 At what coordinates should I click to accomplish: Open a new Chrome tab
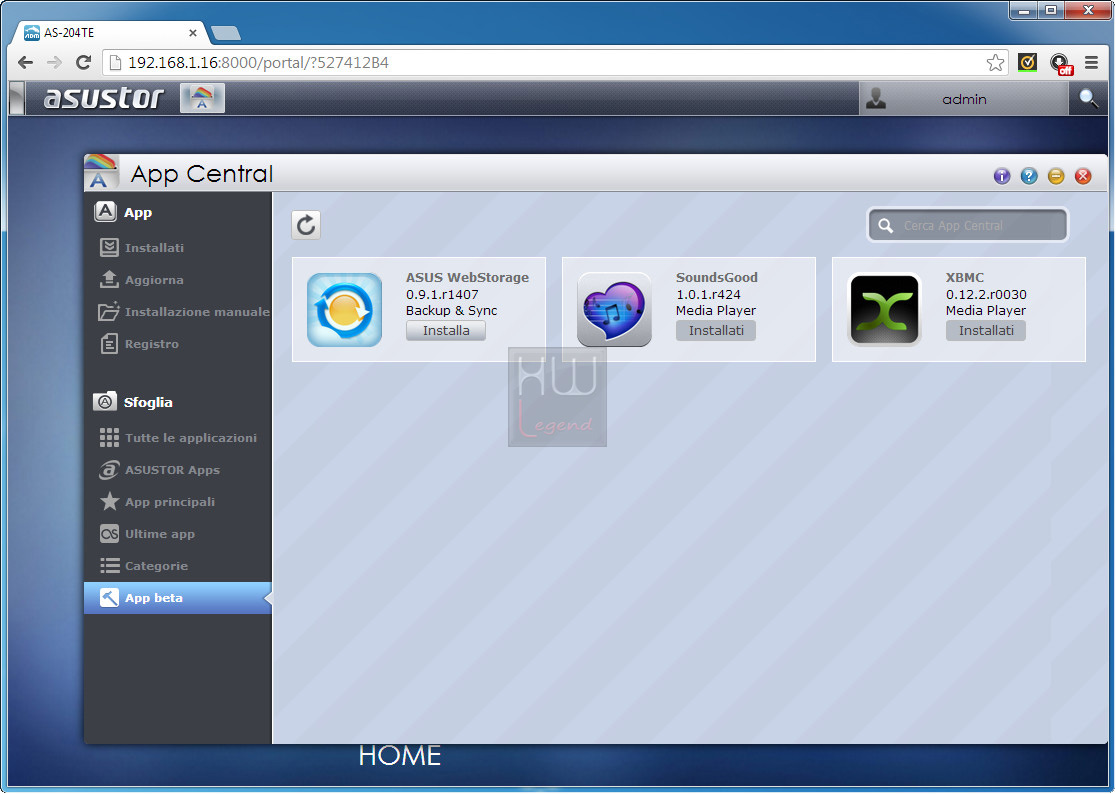point(226,33)
